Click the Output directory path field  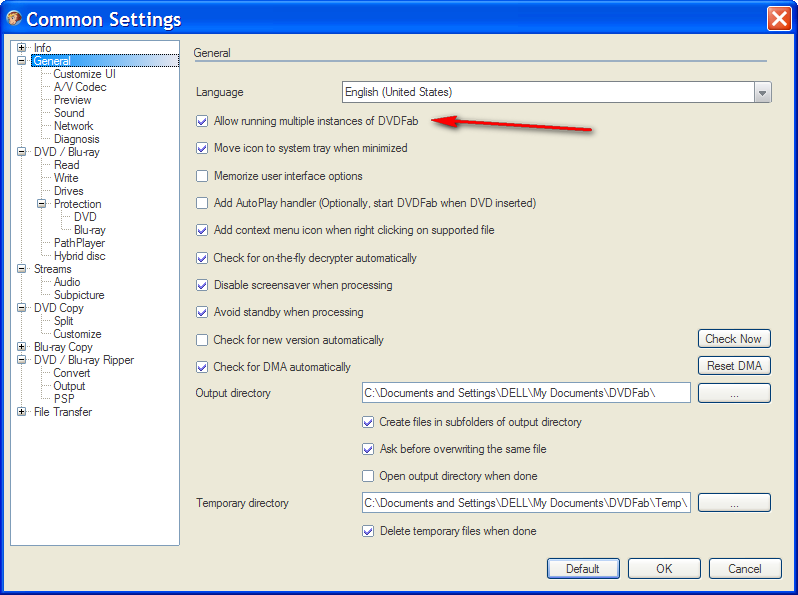526,393
